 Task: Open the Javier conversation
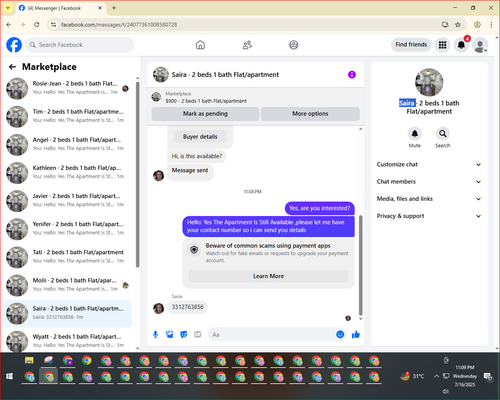68,201
